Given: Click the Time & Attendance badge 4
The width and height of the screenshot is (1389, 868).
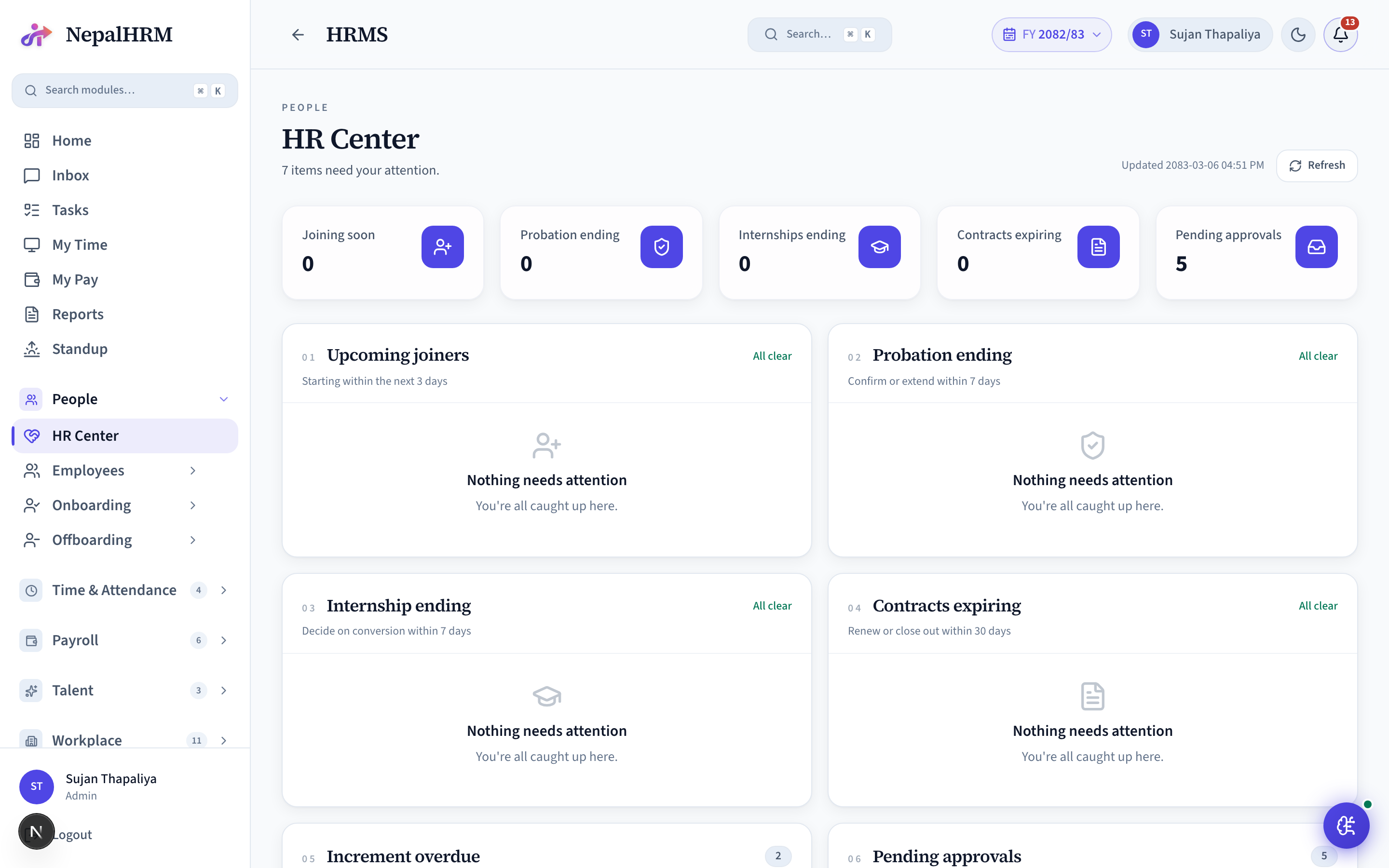Looking at the screenshot, I should 199,590.
